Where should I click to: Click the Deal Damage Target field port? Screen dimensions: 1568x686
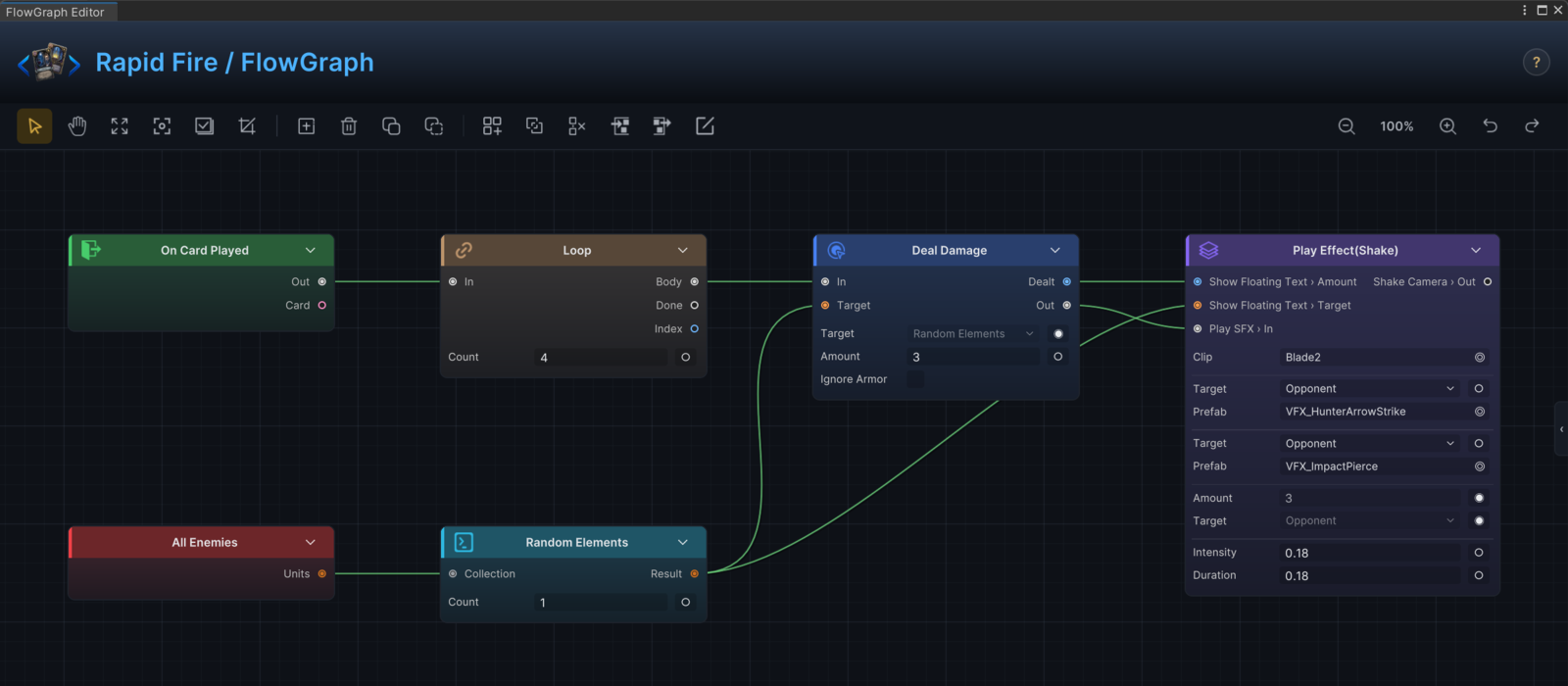click(1058, 334)
